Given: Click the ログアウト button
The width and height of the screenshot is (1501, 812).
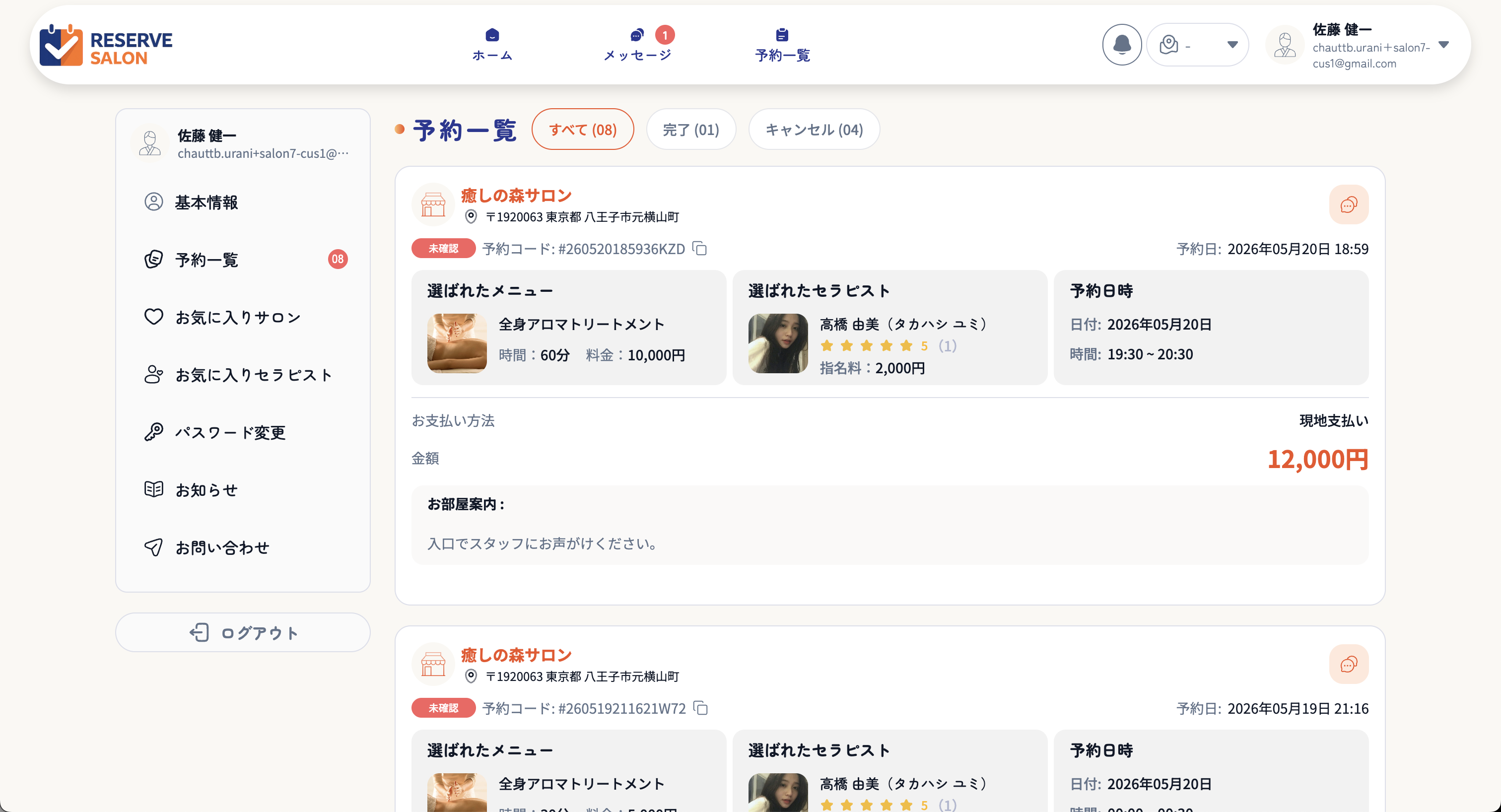Looking at the screenshot, I should 242,633.
